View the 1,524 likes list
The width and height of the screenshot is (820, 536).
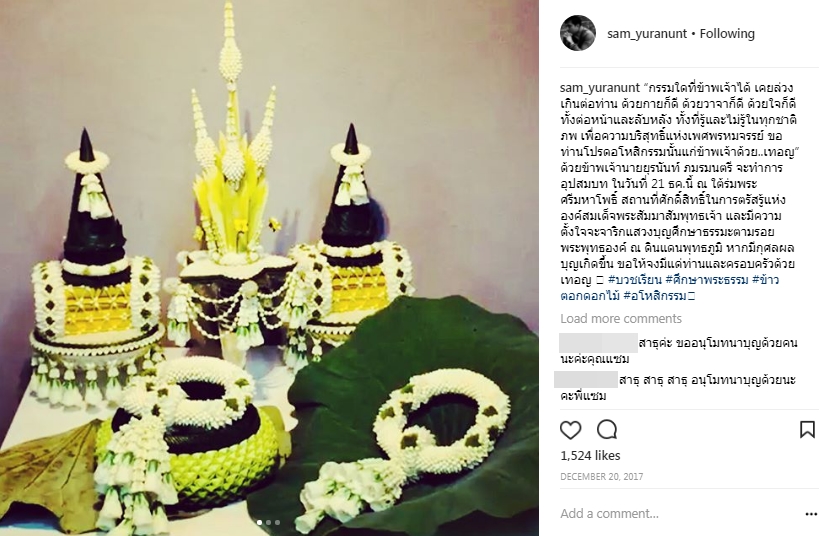[x=590, y=455]
